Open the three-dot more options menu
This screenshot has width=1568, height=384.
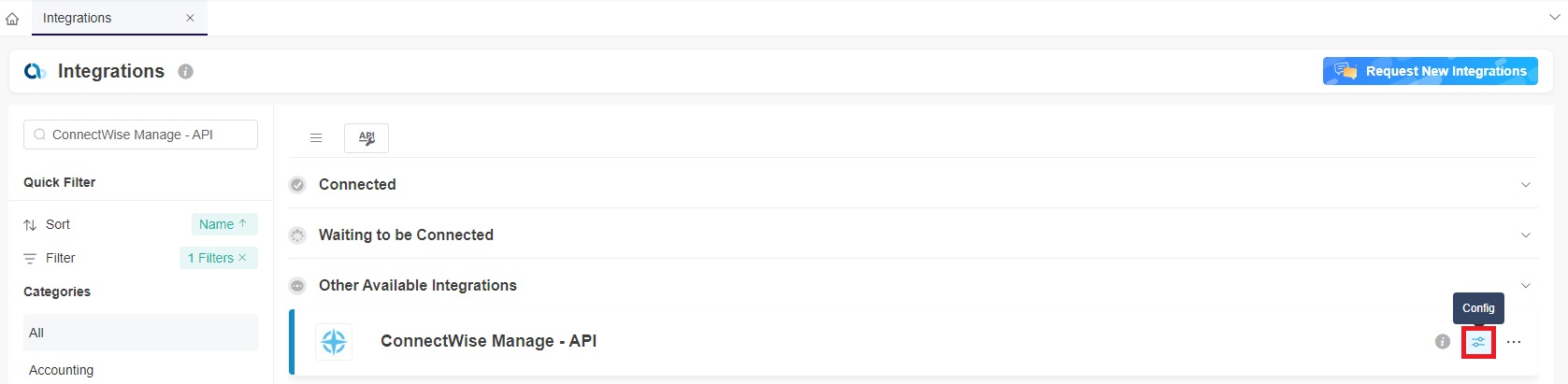[x=1514, y=342]
